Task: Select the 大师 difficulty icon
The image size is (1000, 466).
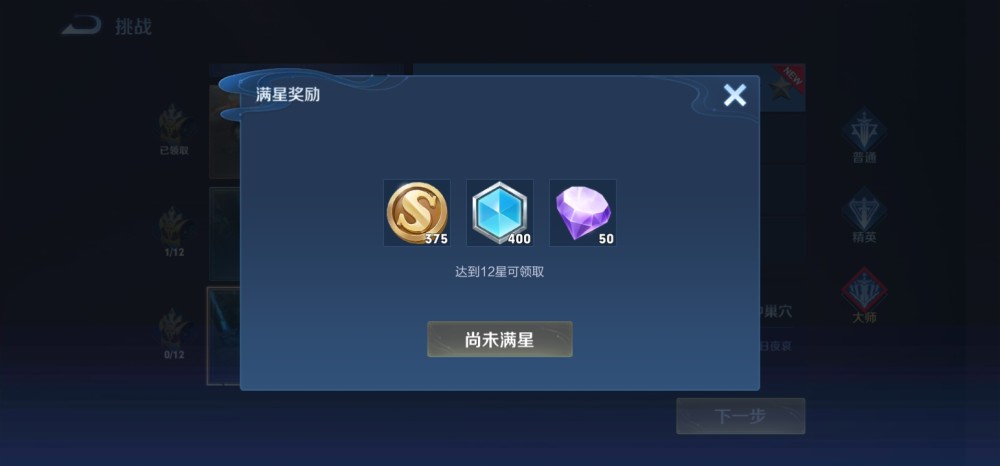Action: (864, 296)
